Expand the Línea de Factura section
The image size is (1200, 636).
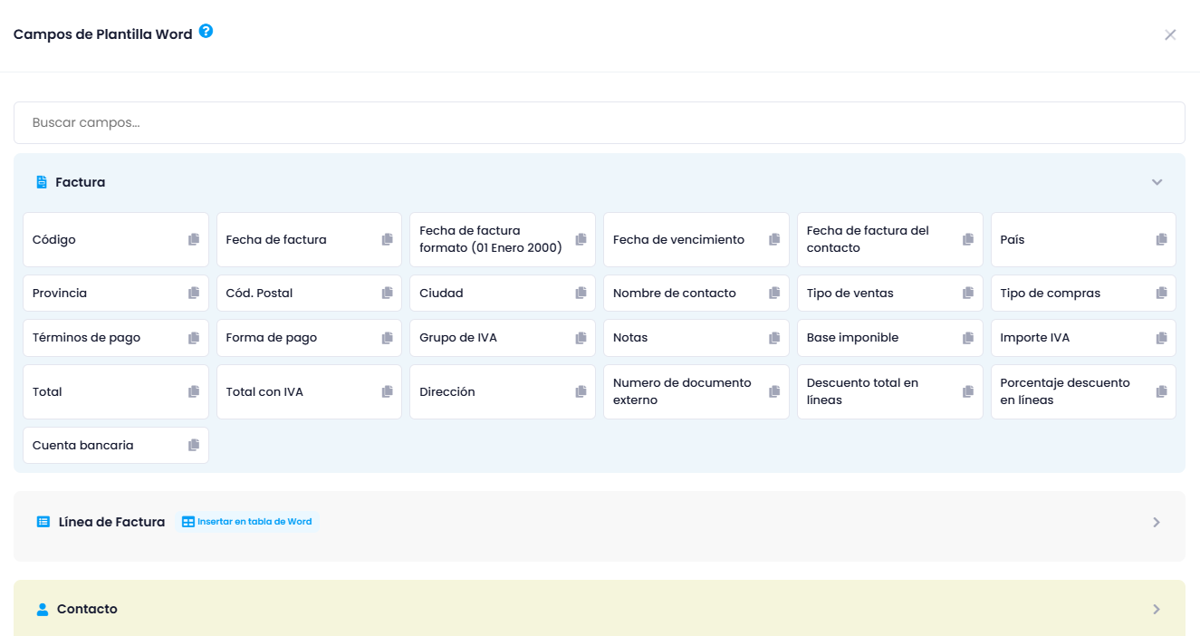click(x=1156, y=522)
